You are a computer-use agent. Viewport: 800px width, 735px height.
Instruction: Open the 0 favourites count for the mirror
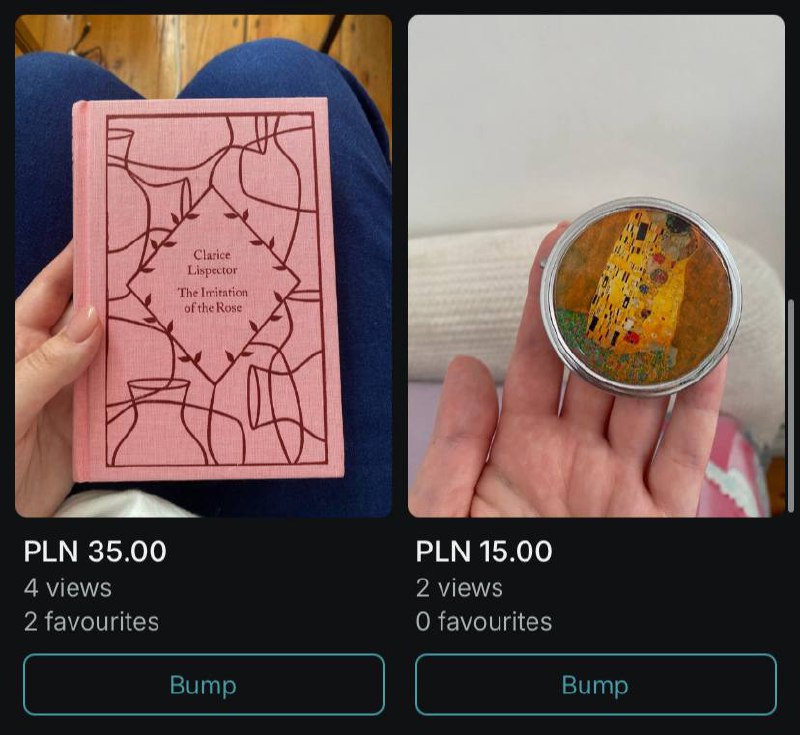click(484, 622)
